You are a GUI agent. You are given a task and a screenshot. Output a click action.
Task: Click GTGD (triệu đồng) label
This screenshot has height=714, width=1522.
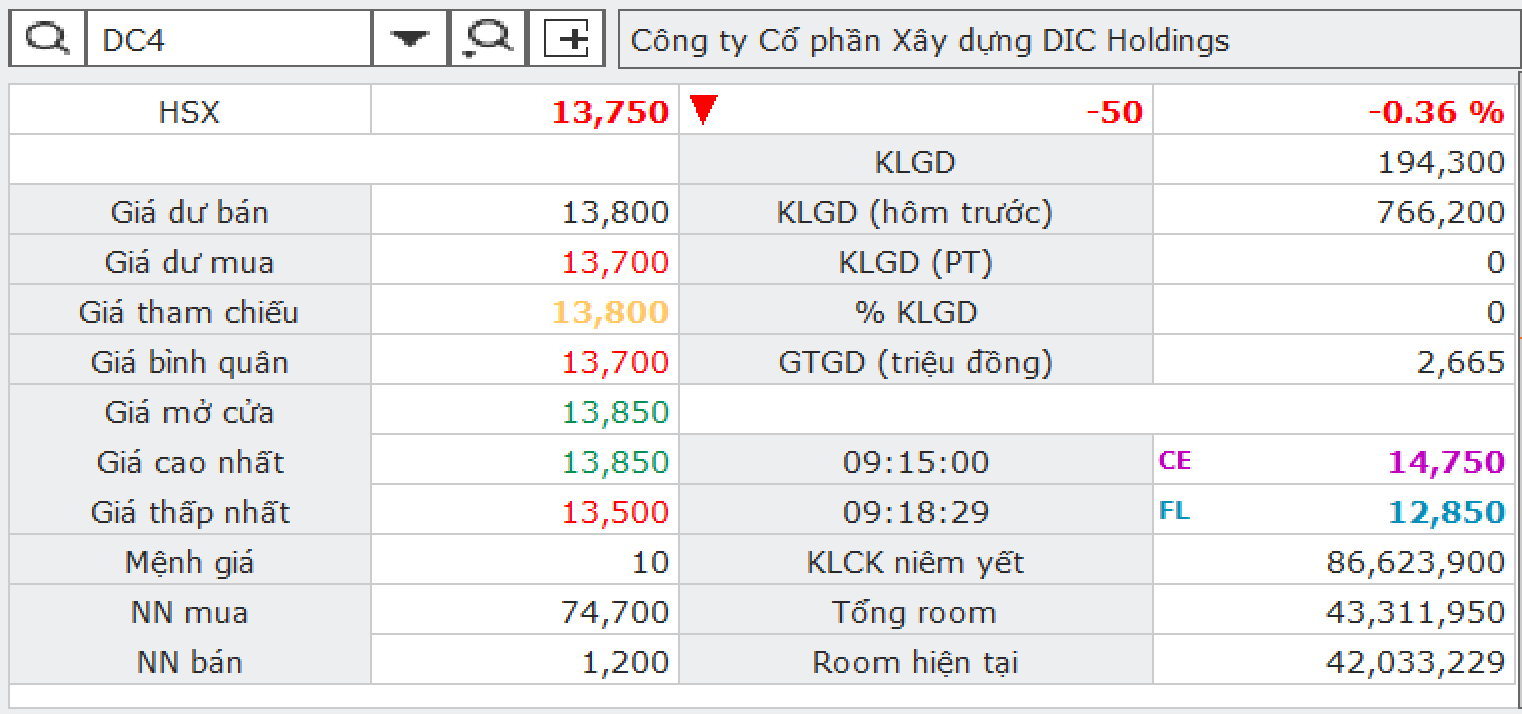pos(915,362)
